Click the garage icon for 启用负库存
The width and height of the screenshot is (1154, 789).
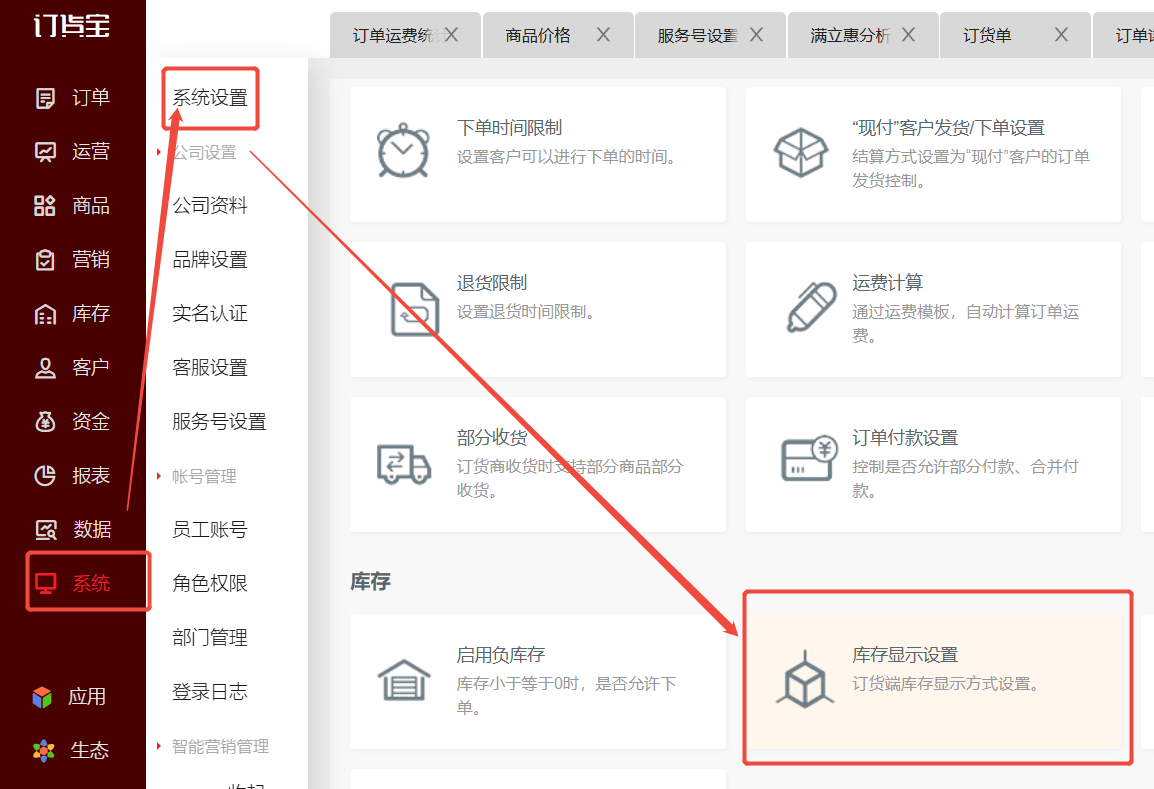pyautogui.click(x=403, y=679)
